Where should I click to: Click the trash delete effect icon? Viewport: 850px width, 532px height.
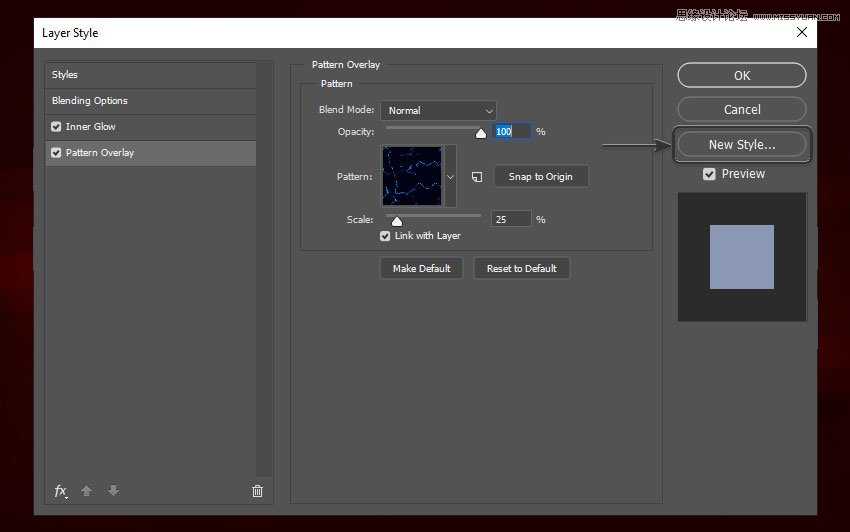pyautogui.click(x=257, y=491)
